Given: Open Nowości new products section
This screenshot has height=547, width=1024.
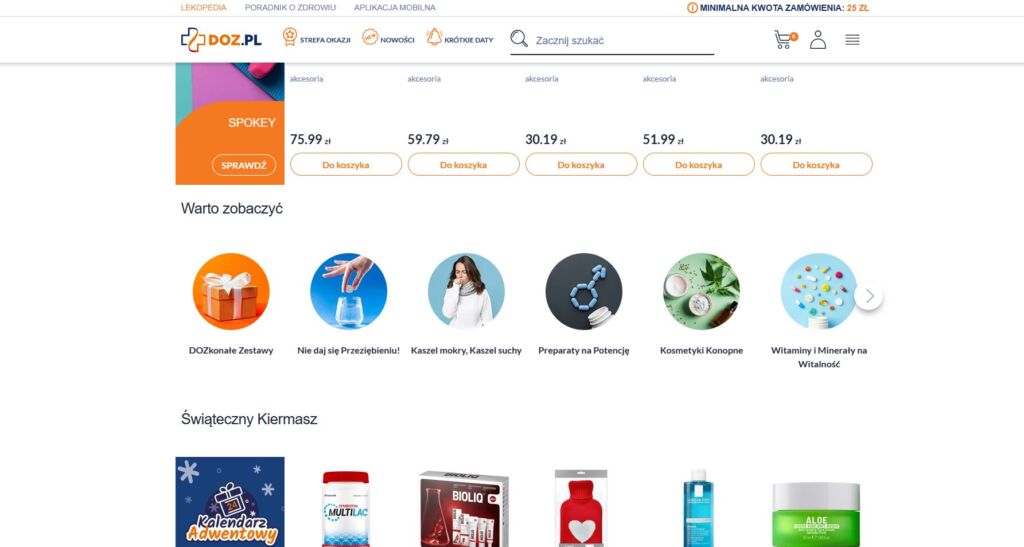Looking at the screenshot, I should pos(388,38).
